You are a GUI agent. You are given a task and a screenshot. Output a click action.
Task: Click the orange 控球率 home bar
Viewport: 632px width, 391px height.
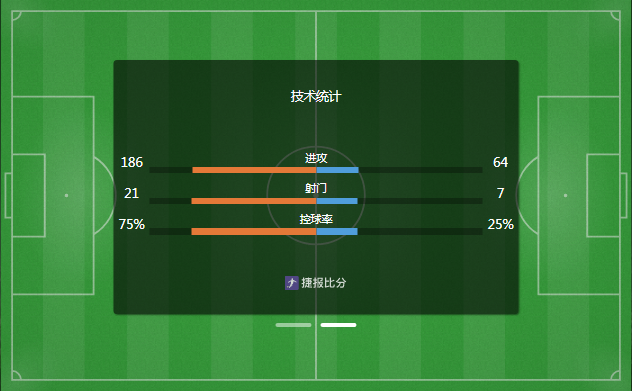point(254,231)
